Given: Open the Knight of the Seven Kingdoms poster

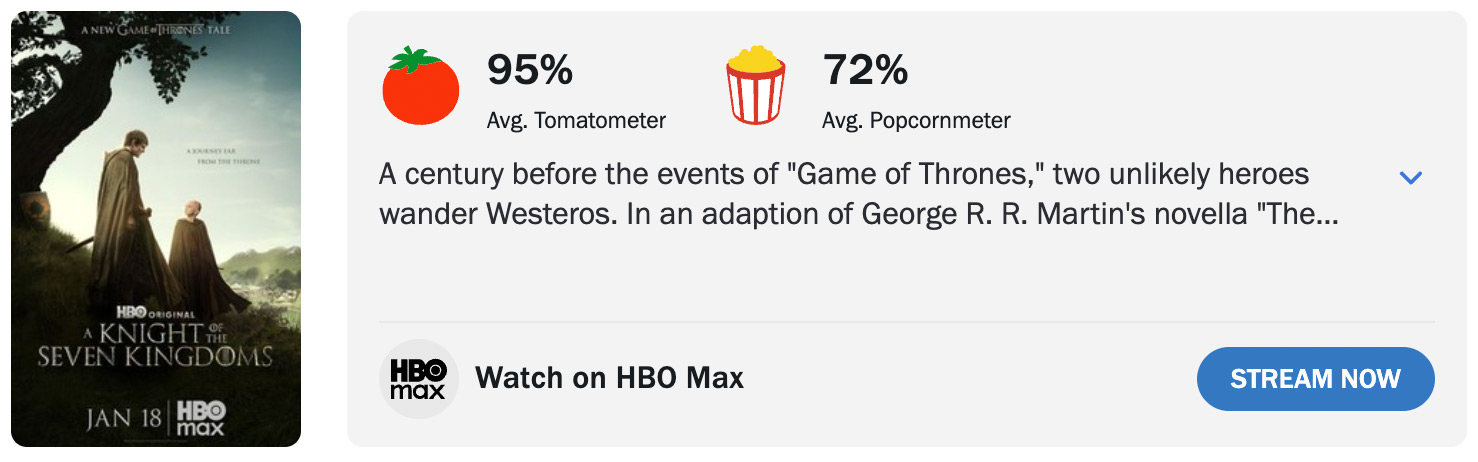Looking at the screenshot, I should (156, 229).
